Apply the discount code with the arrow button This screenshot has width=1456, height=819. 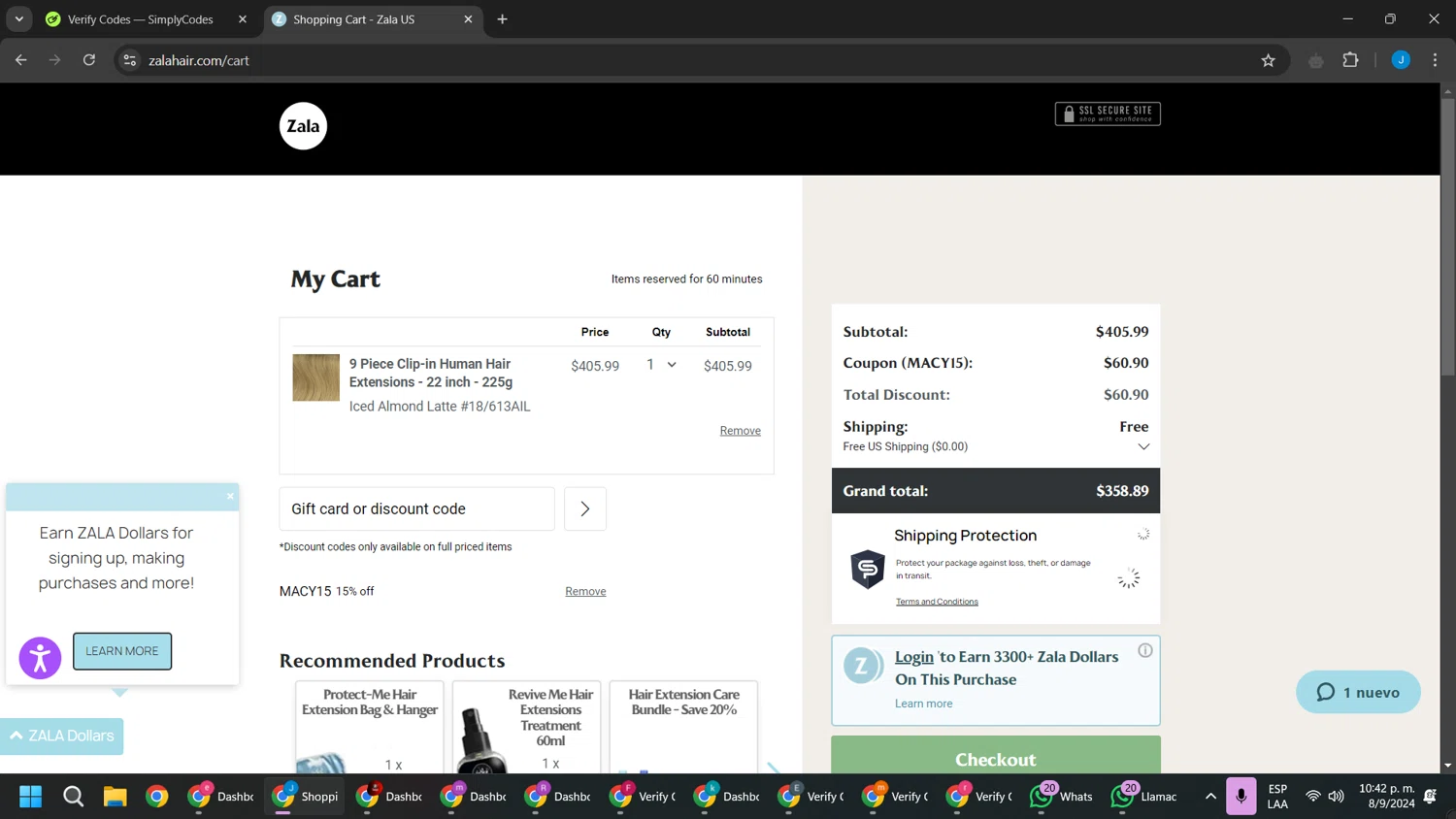[x=585, y=508]
